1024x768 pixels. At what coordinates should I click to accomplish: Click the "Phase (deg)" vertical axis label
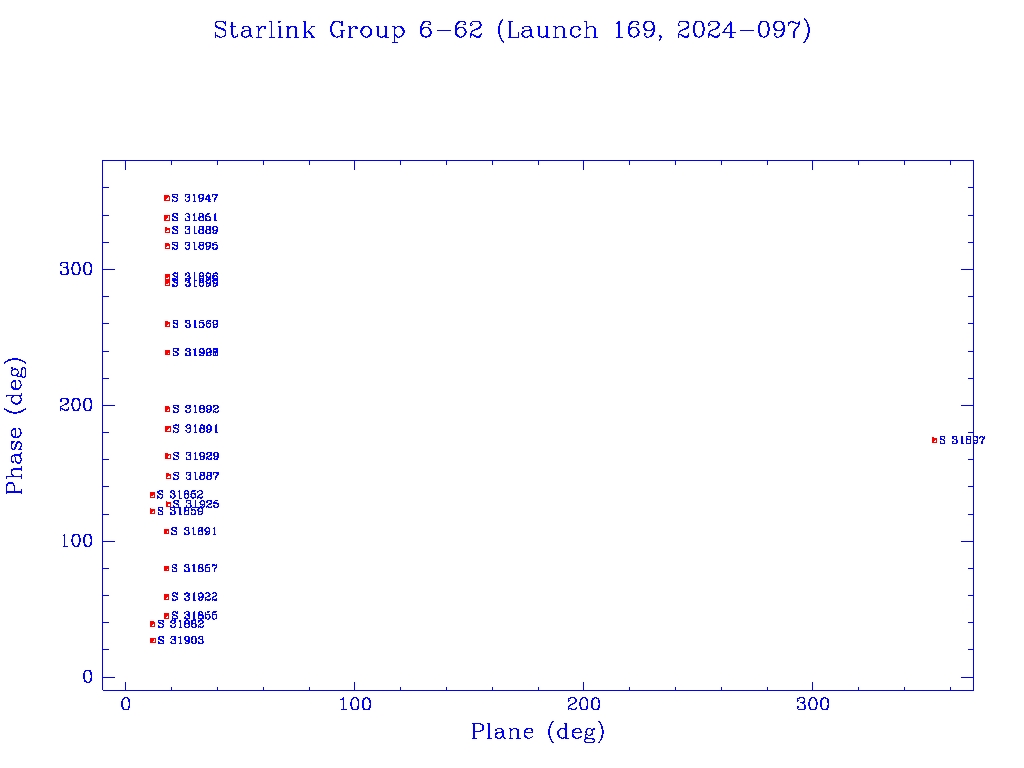click(14, 426)
